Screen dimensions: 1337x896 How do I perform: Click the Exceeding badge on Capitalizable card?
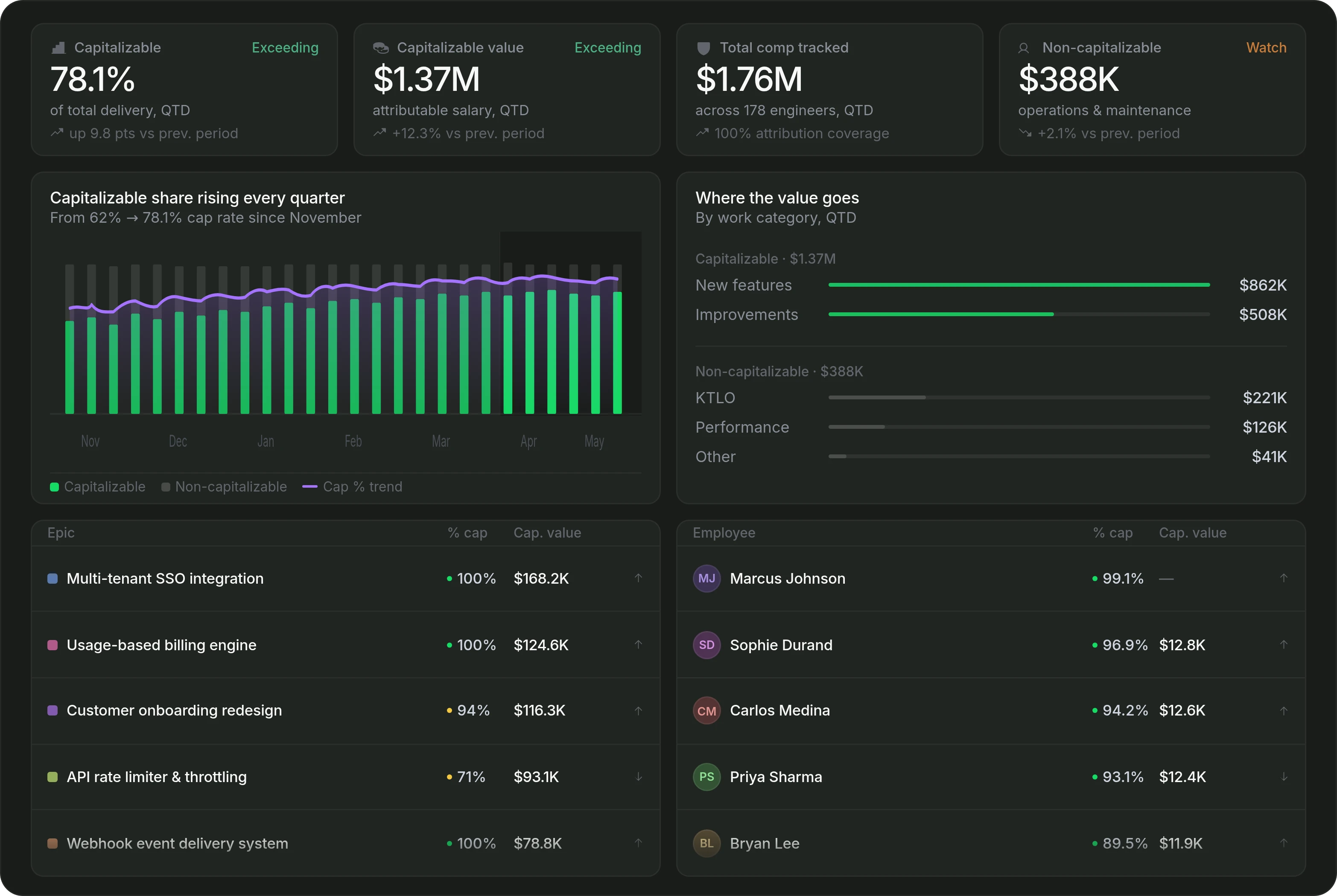click(x=285, y=48)
